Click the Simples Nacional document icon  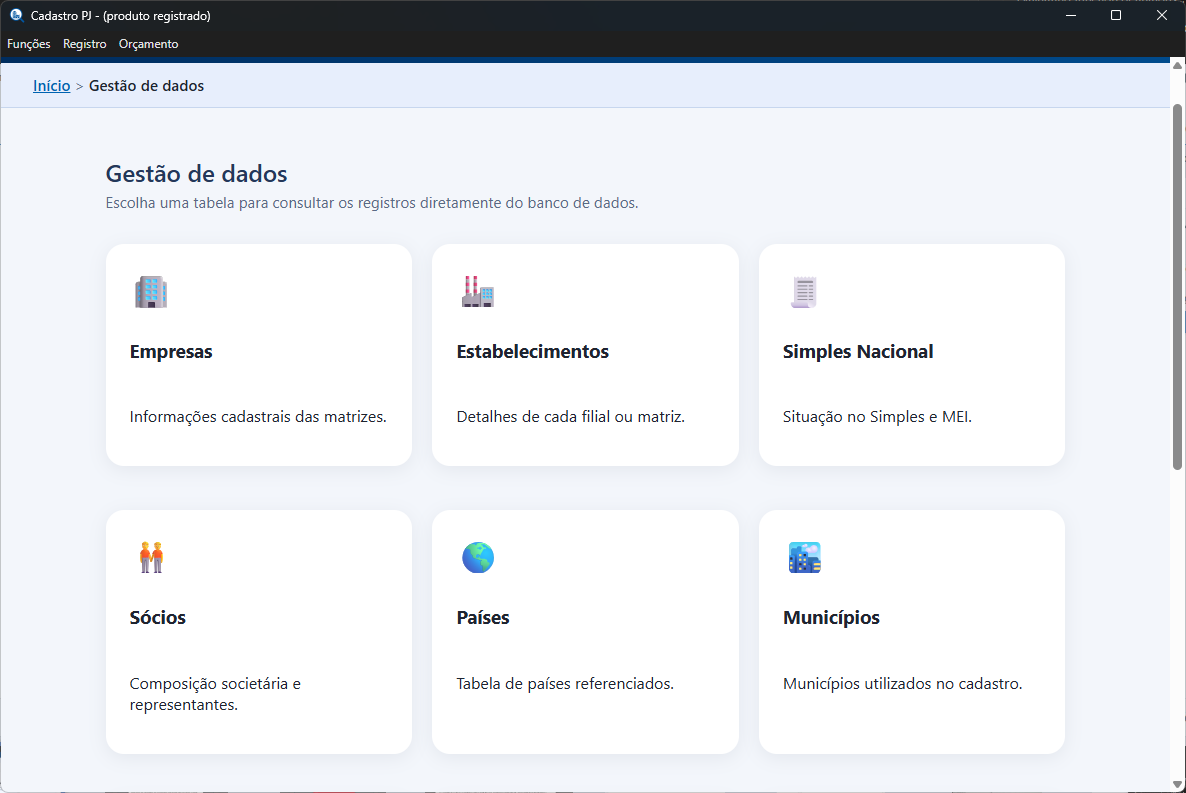click(x=803, y=292)
